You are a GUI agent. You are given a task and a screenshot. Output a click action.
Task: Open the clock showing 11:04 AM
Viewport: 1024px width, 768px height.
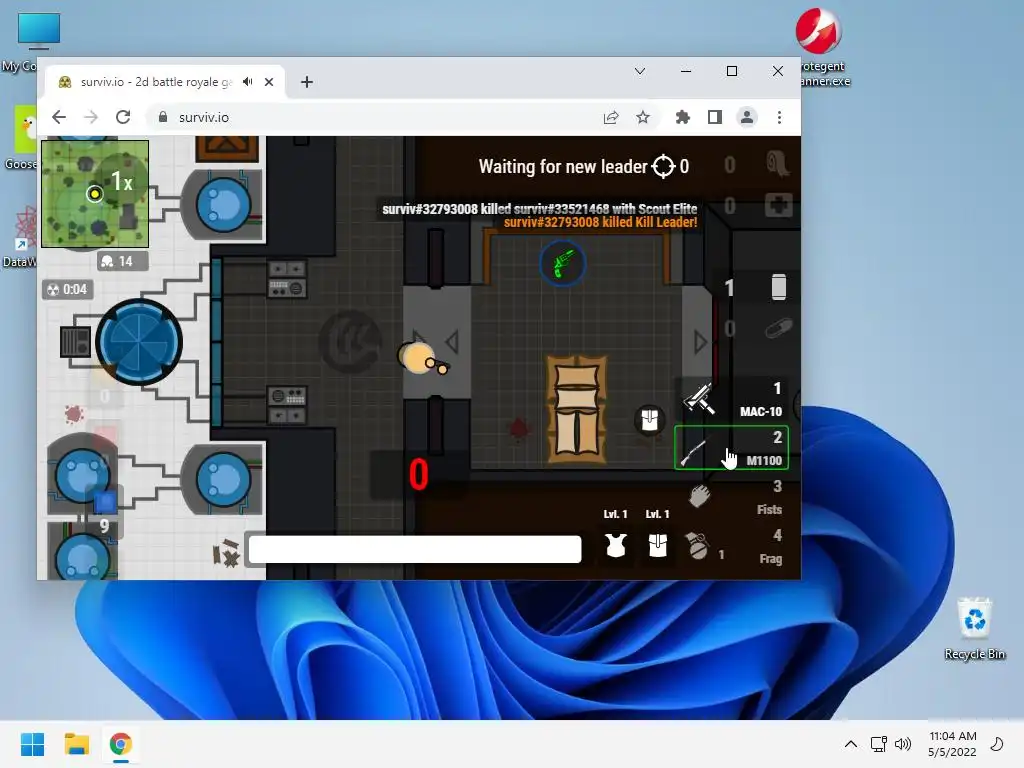(952, 744)
